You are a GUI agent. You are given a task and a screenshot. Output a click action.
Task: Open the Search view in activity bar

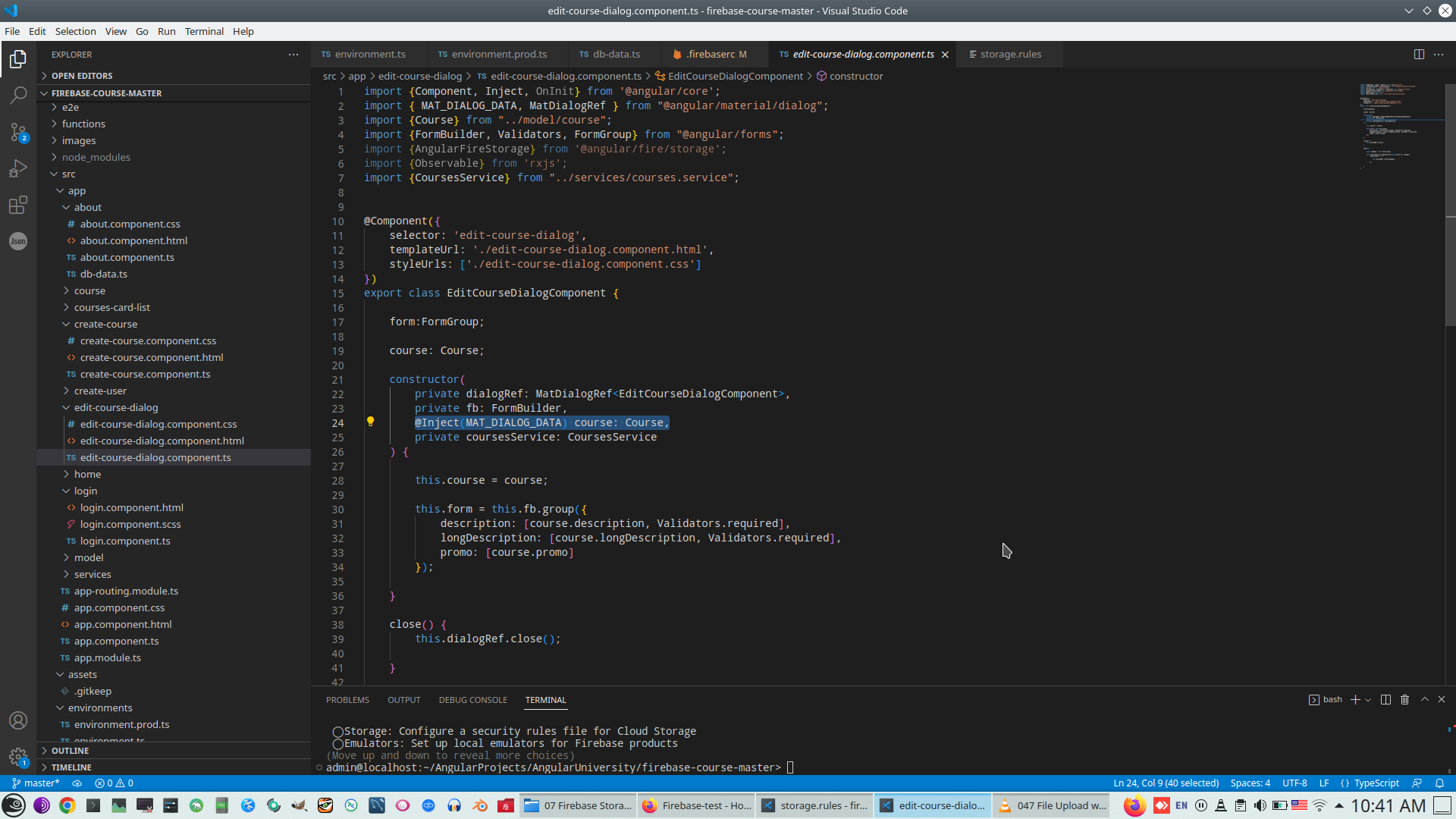pyautogui.click(x=18, y=95)
